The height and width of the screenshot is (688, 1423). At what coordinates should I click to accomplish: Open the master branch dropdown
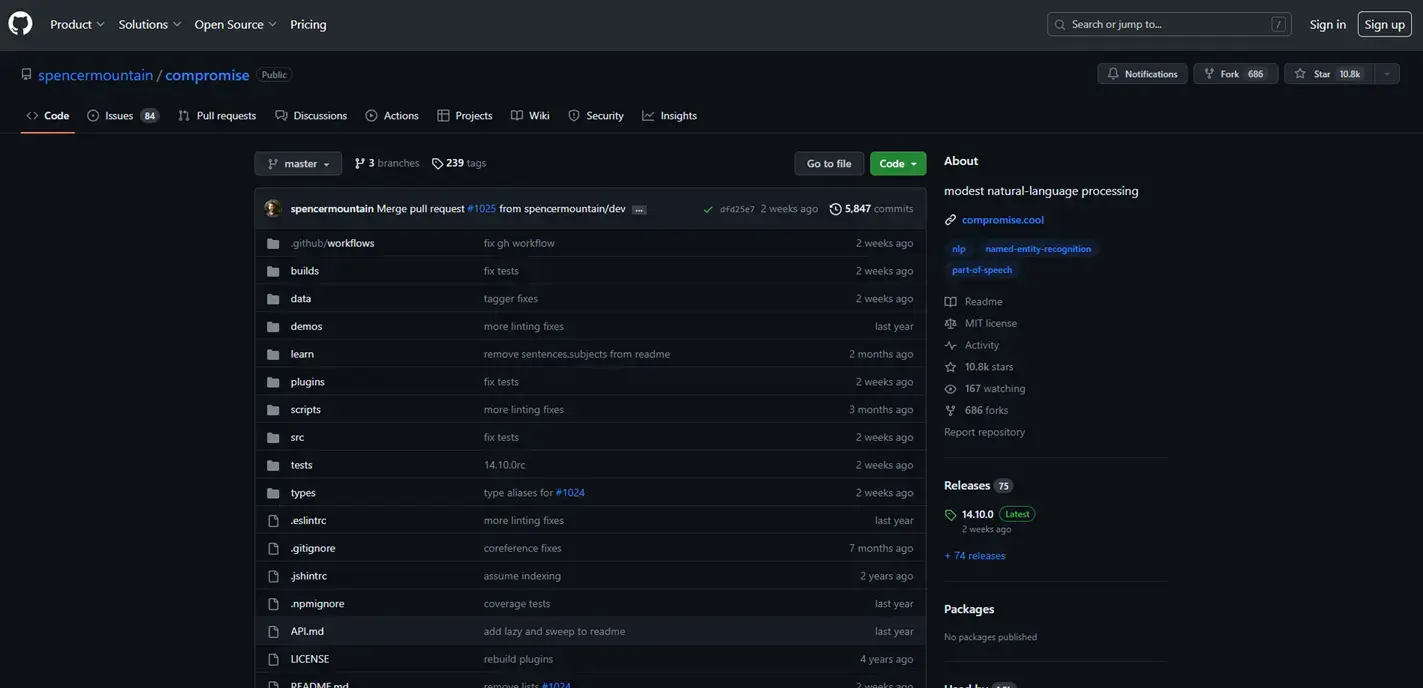point(298,164)
